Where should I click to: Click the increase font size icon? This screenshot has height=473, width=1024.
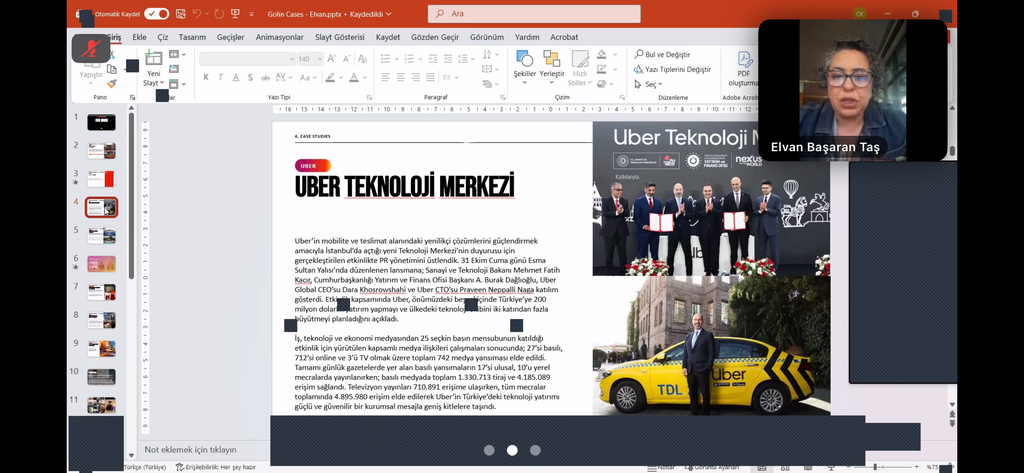point(330,59)
